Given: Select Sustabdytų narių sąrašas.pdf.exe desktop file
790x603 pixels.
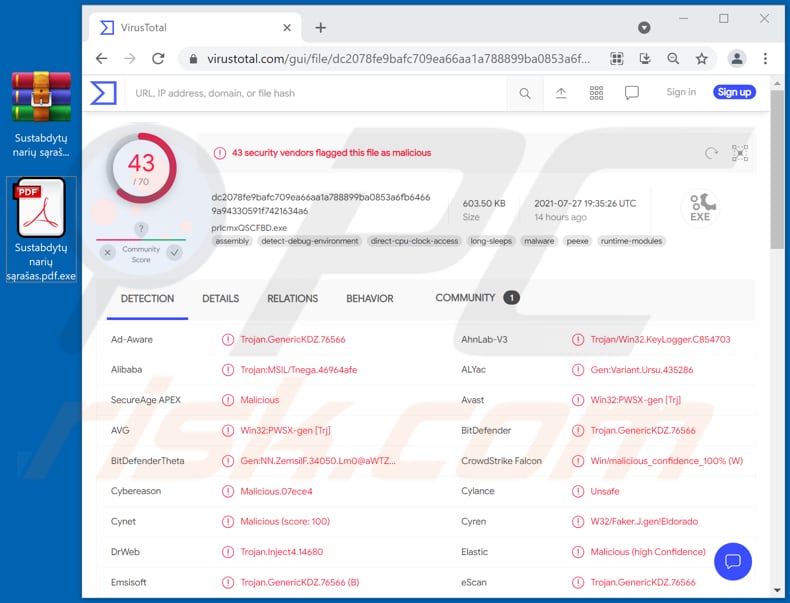Looking at the screenshot, I should [x=41, y=229].
